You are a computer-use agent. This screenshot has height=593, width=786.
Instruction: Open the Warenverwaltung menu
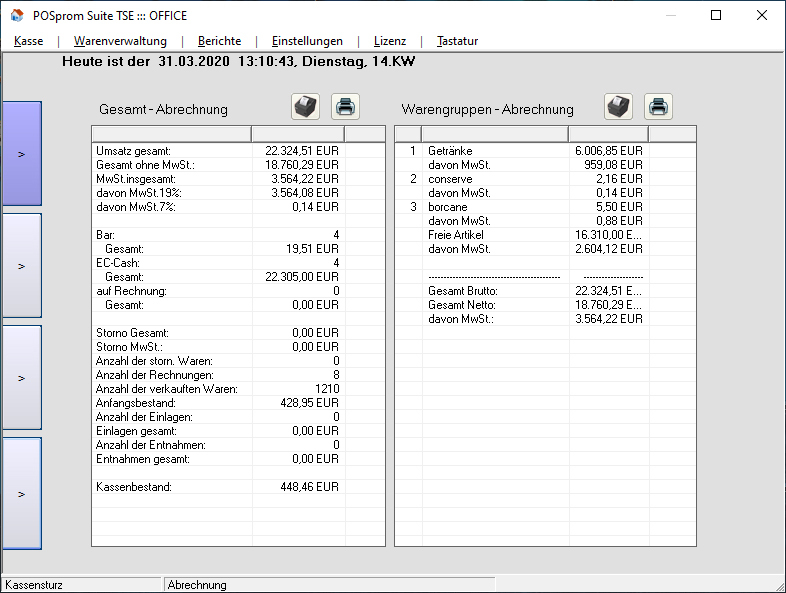pyautogui.click(x=120, y=41)
